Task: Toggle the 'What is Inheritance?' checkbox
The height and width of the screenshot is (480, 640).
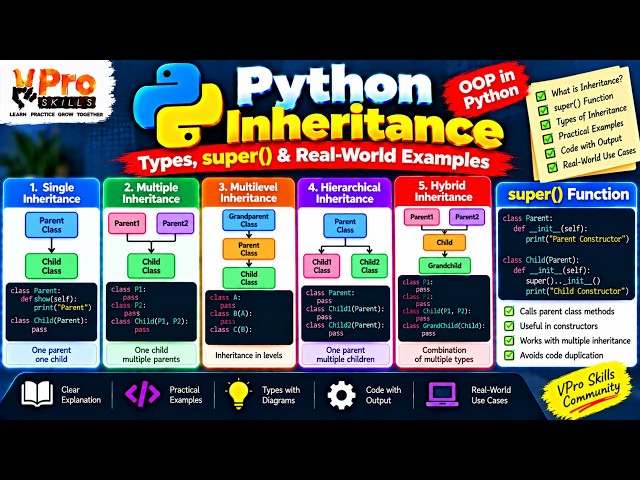Action: pyautogui.click(x=541, y=96)
